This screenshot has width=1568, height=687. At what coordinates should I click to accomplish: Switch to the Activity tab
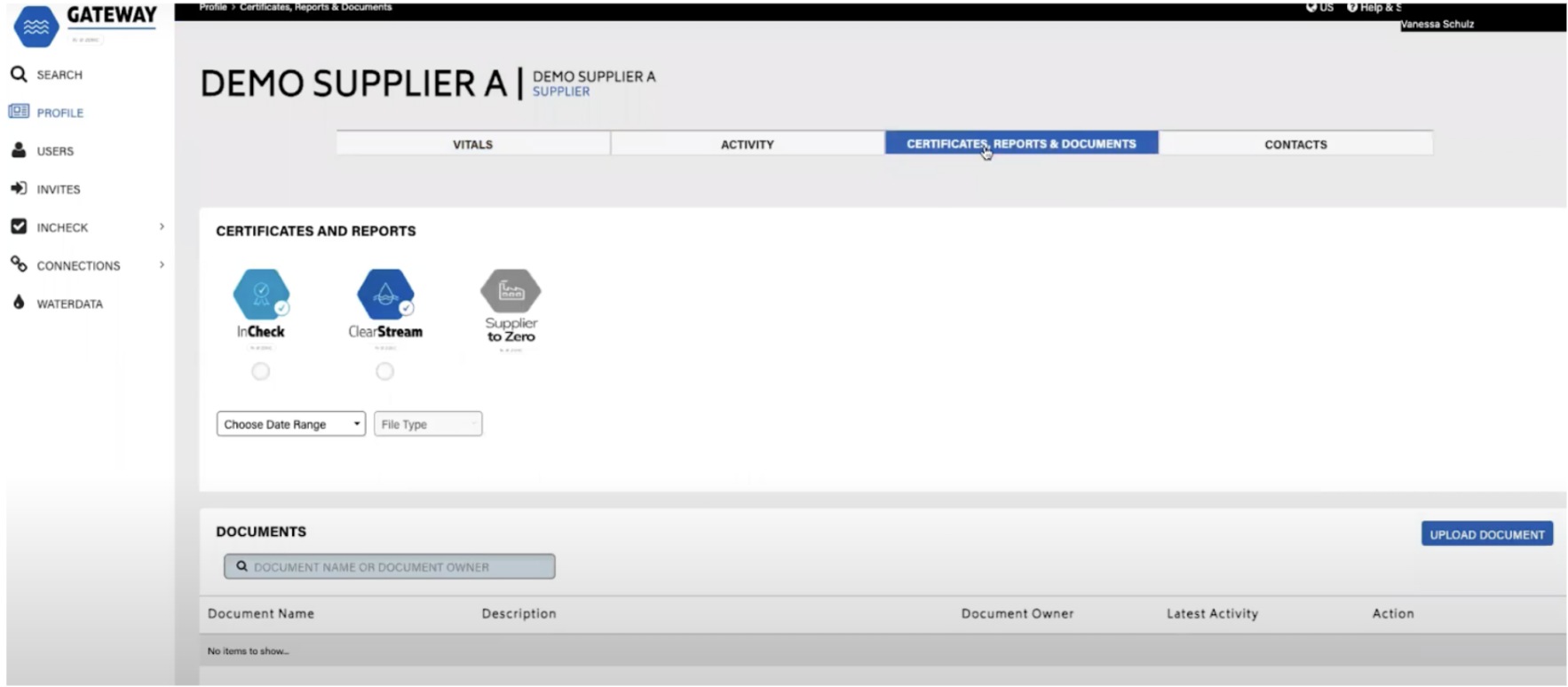click(x=747, y=144)
